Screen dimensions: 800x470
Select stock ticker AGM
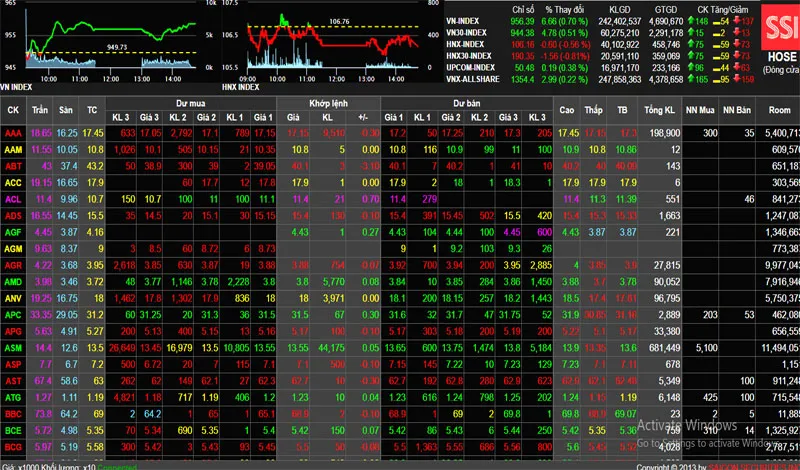click(13, 249)
